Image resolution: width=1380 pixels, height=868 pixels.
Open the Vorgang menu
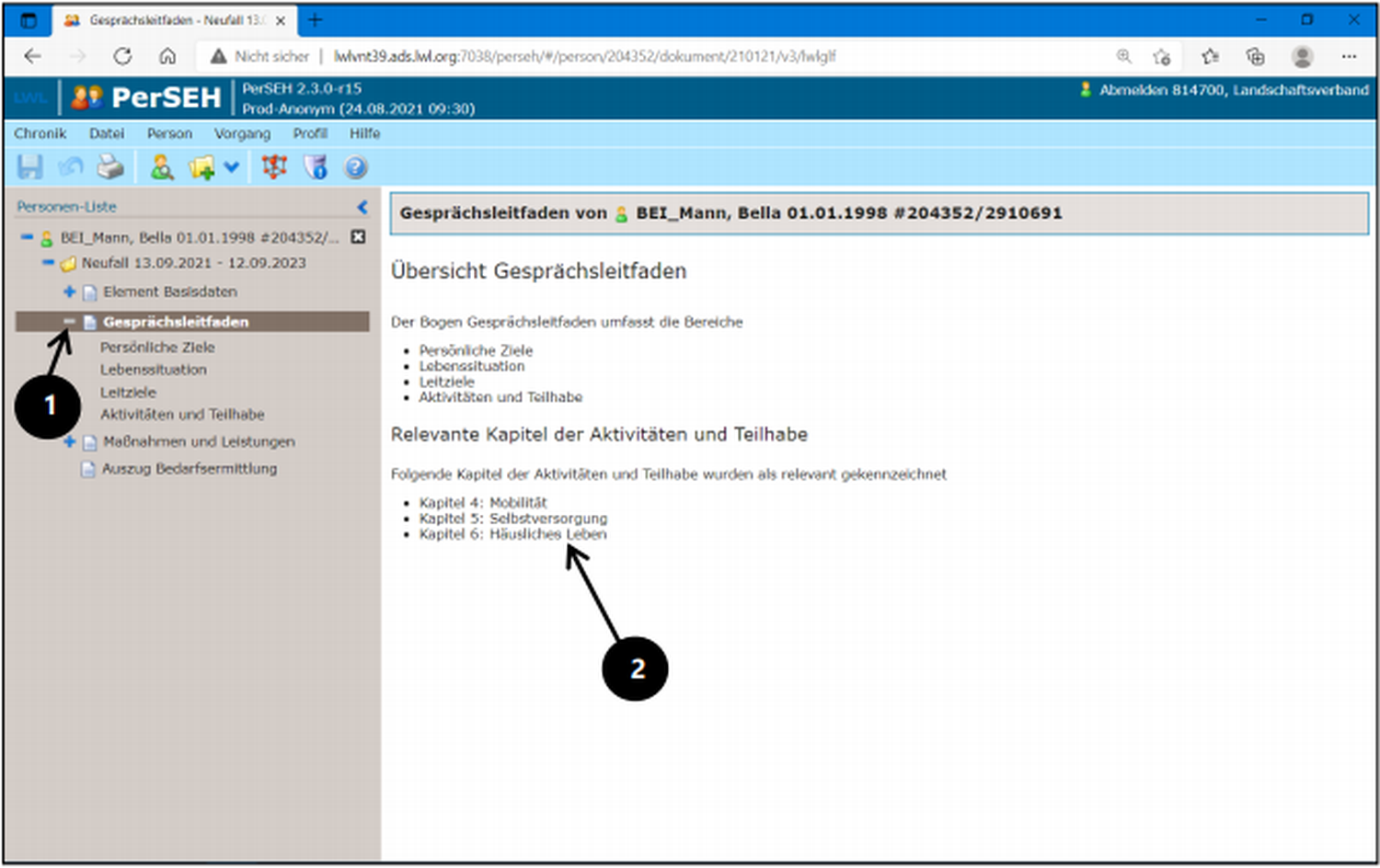(243, 133)
